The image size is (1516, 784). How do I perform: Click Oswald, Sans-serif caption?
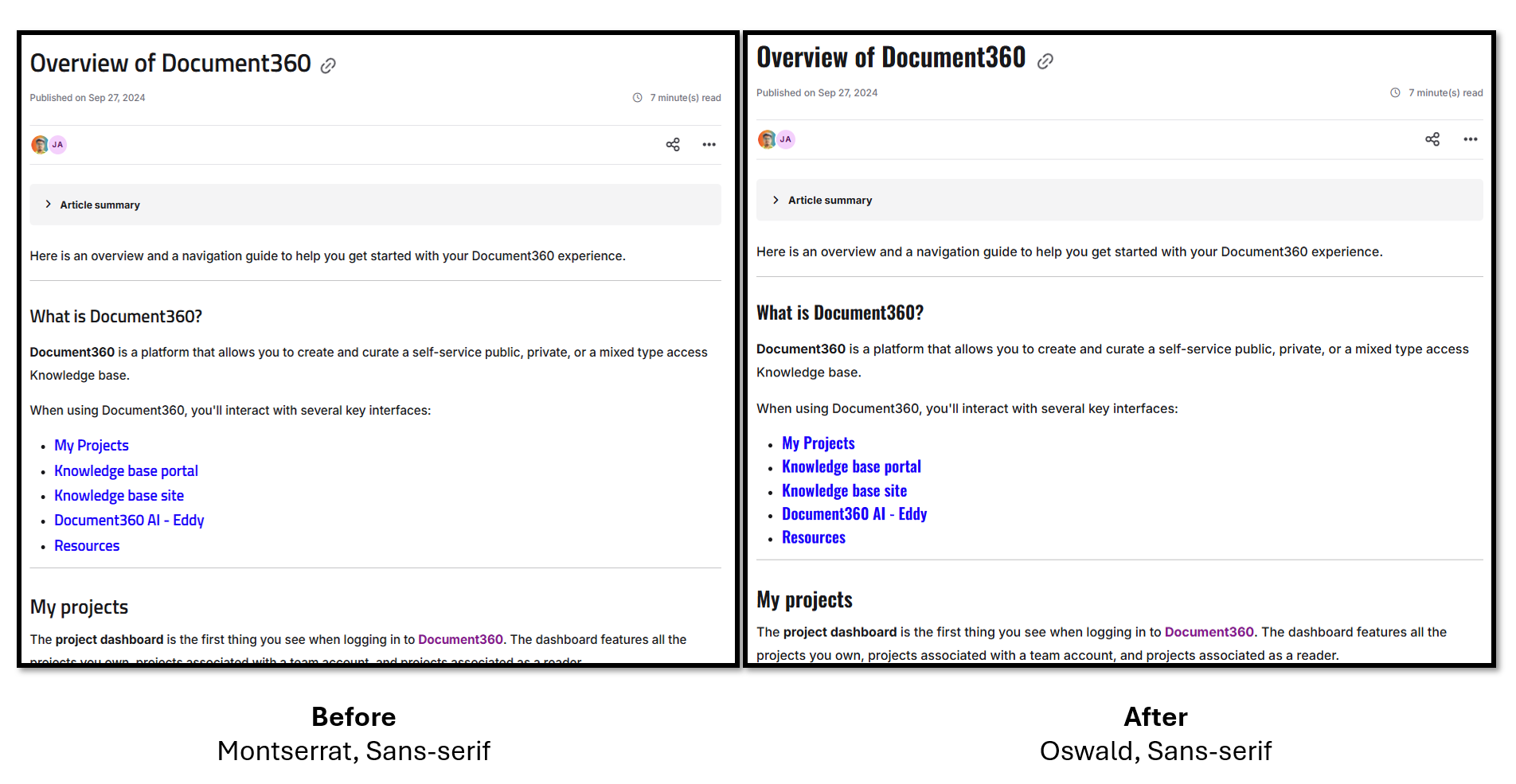tap(1156, 751)
